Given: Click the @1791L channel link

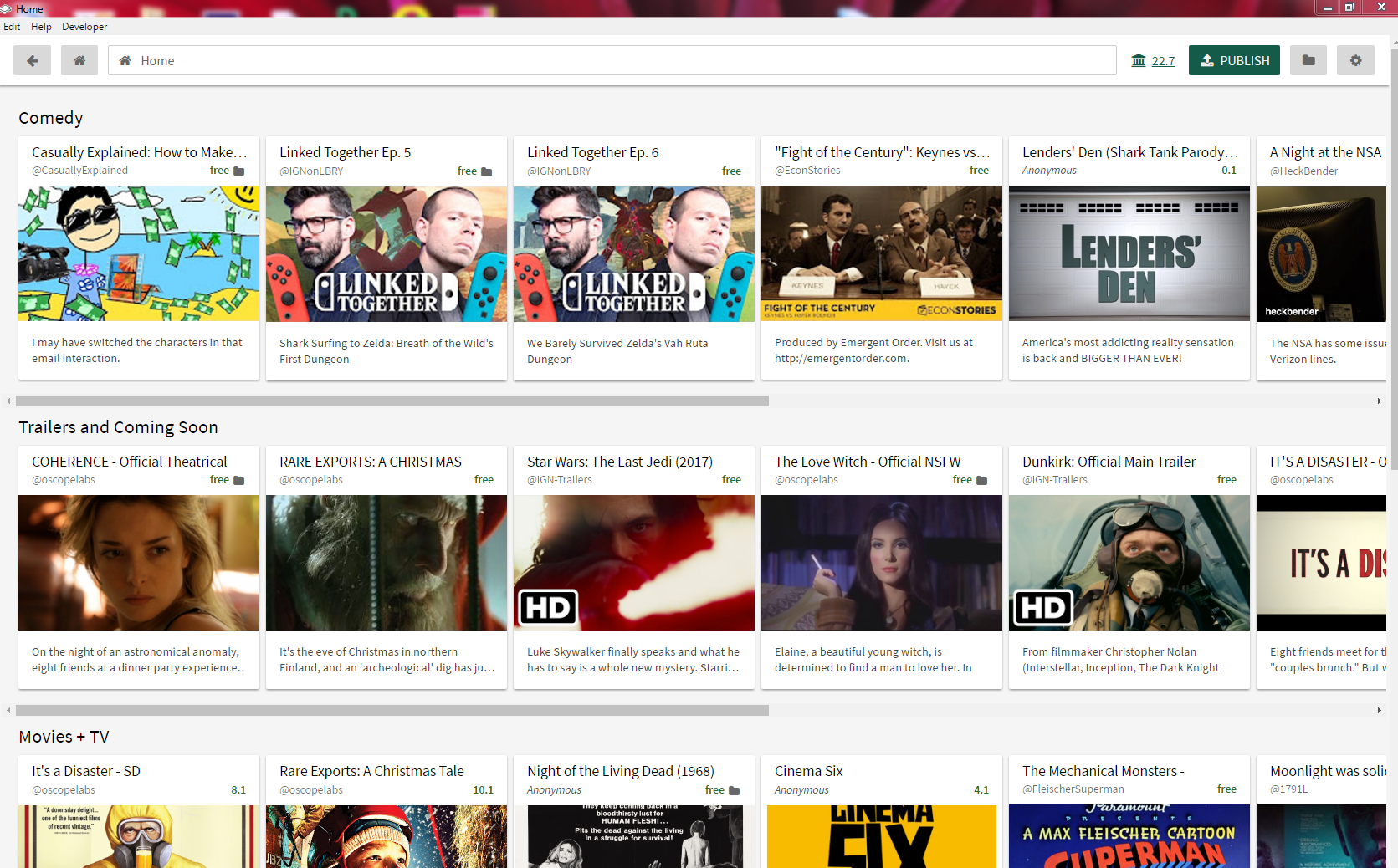Looking at the screenshot, I should point(1288,789).
